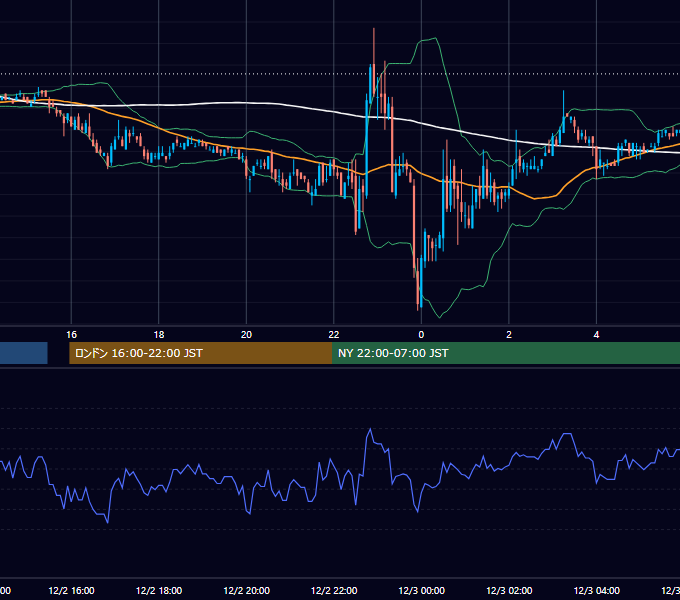Click the hour label 16 on the chart axis
The width and height of the screenshot is (680, 600).
point(72,335)
